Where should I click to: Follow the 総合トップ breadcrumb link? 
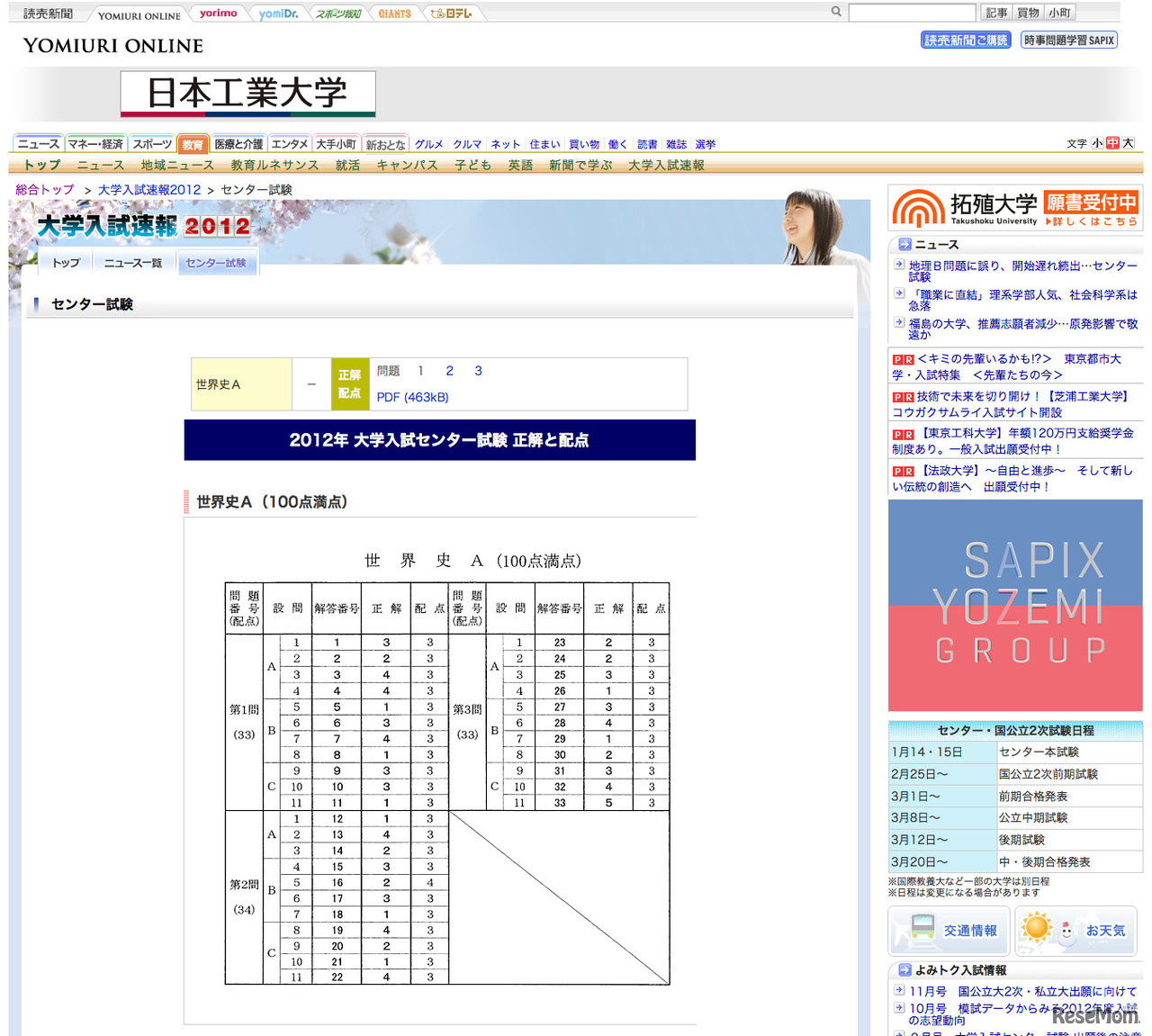point(43,189)
